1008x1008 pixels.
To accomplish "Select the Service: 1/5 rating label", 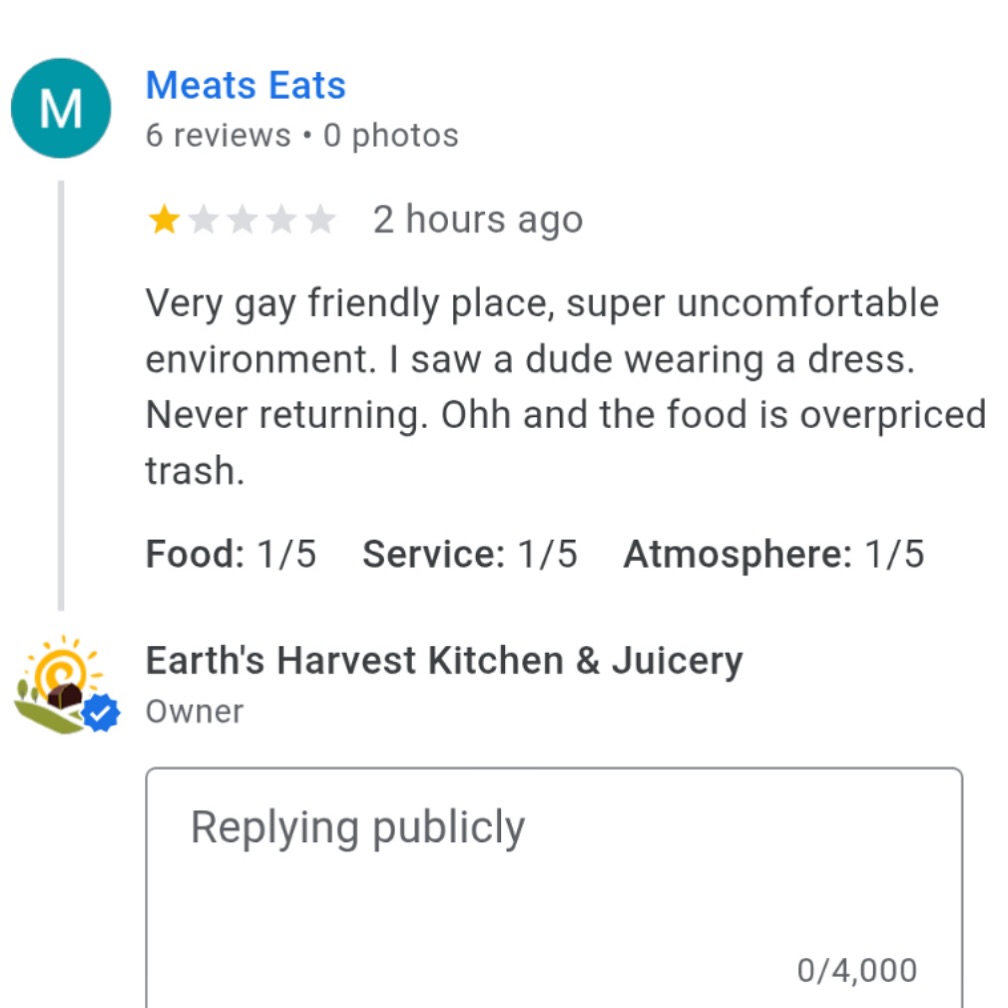I will [x=470, y=554].
